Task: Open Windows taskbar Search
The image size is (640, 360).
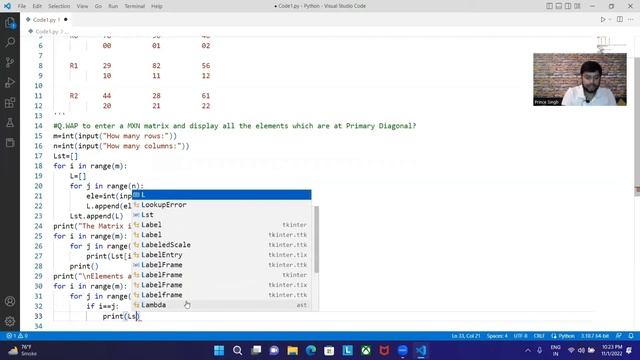Action: tap(238, 351)
